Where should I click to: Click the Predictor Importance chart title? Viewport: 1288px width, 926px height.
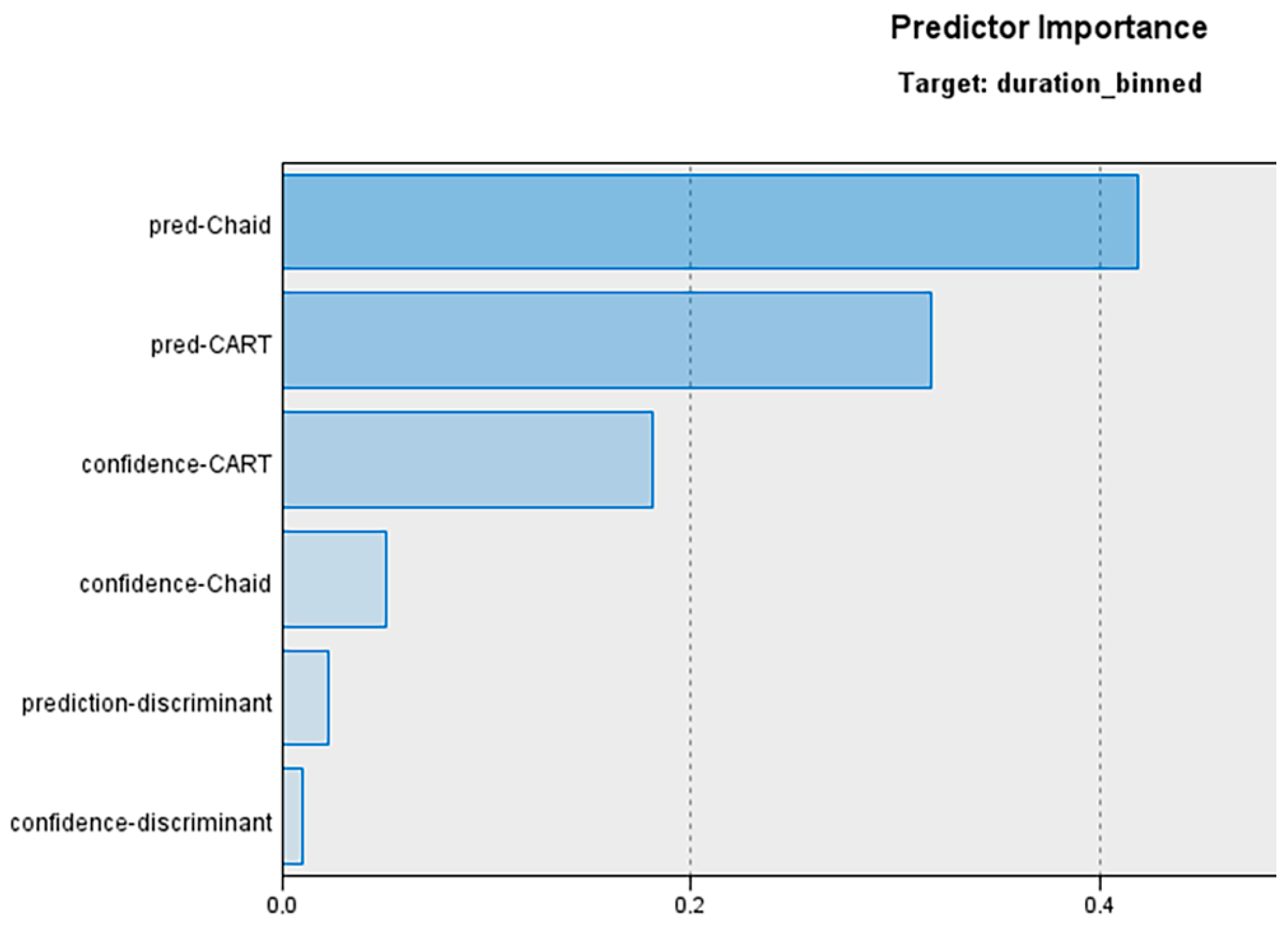point(1049,27)
